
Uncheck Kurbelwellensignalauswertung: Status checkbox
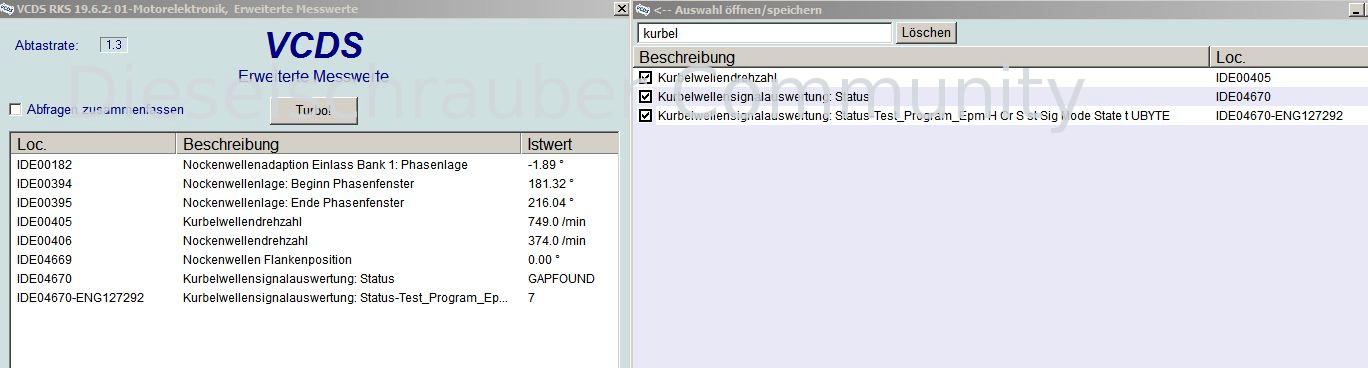(x=645, y=96)
